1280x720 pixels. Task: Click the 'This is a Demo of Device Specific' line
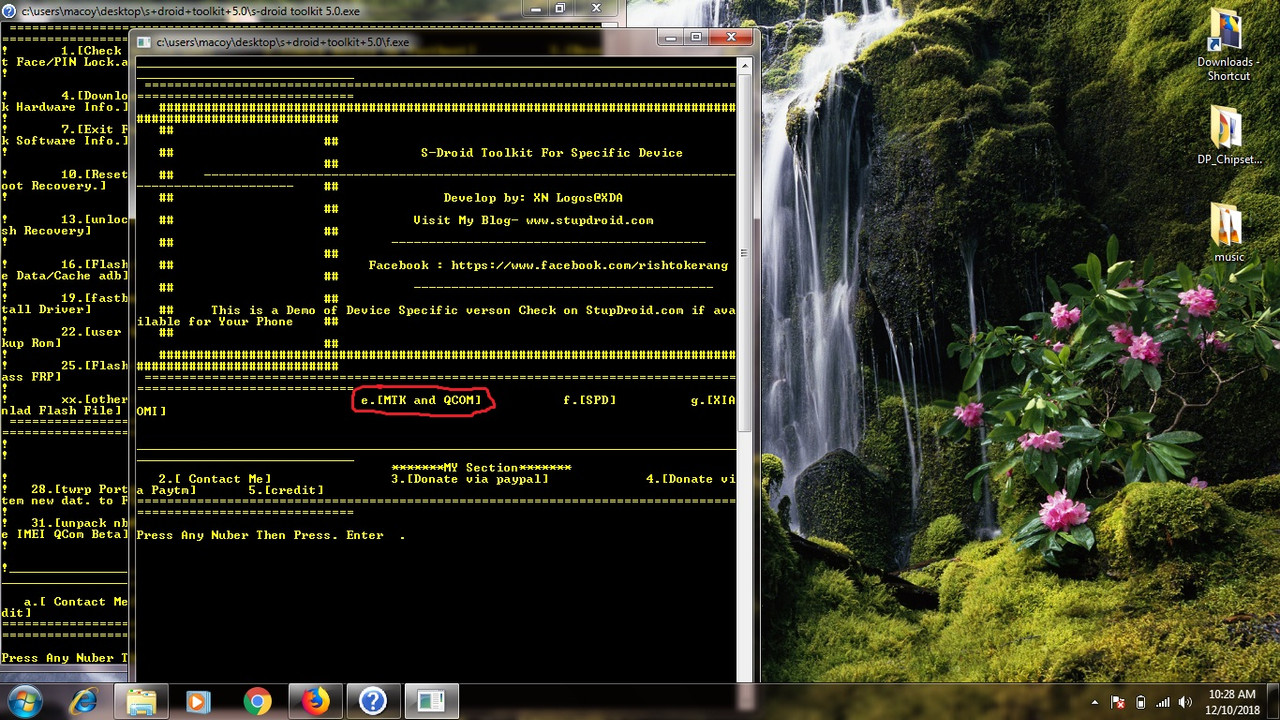point(473,310)
